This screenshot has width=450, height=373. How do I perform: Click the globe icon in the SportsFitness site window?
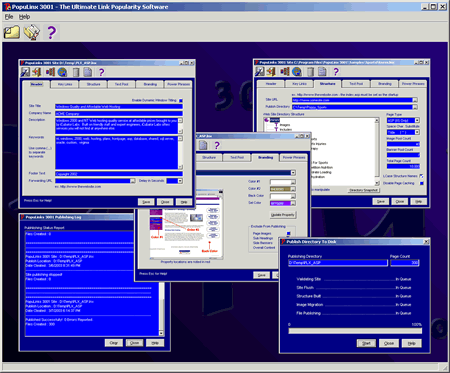pos(297,71)
